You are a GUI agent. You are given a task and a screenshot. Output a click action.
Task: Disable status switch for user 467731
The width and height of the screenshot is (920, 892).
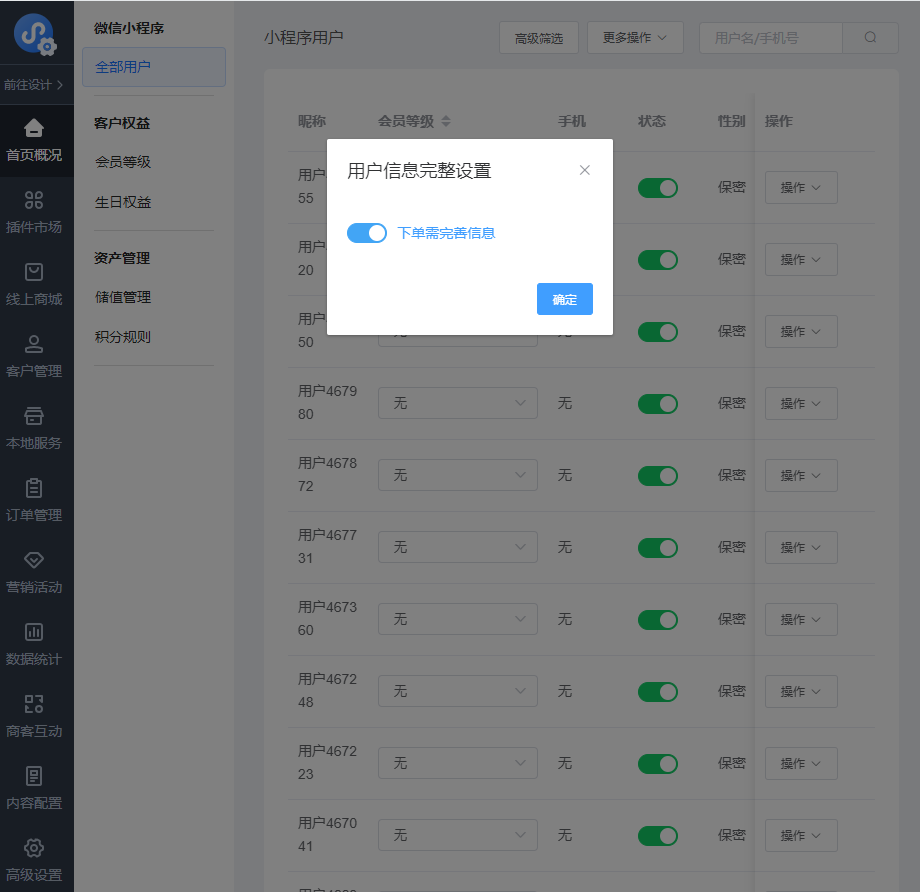coord(657,547)
